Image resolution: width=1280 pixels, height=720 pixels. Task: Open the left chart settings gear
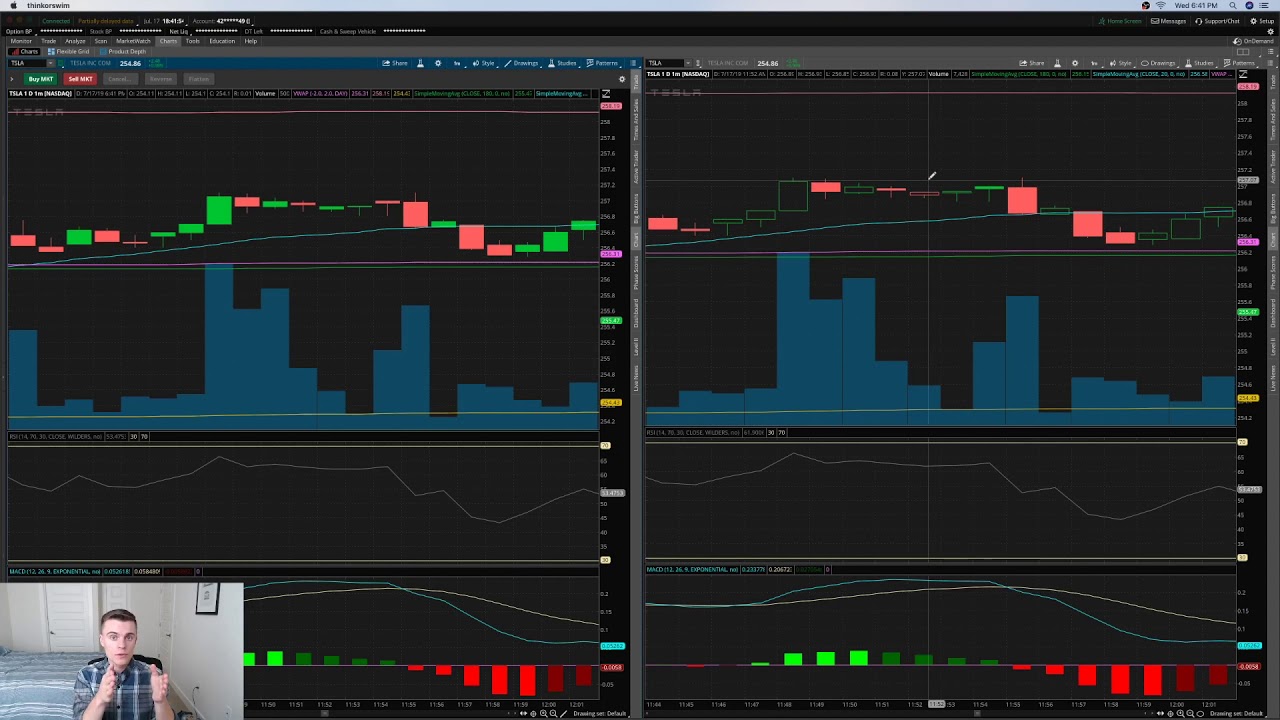pyautogui.click(x=438, y=63)
